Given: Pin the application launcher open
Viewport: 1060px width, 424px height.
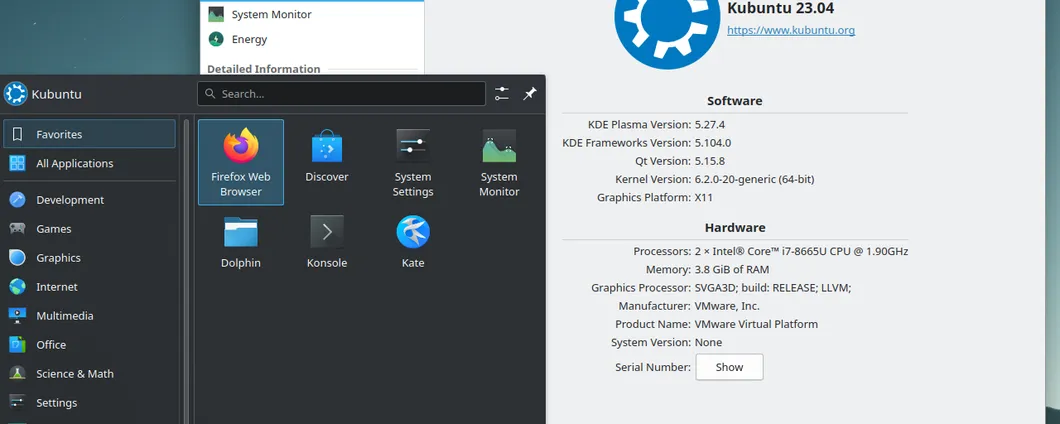Looking at the screenshot, I should click(x=530, y=94).
